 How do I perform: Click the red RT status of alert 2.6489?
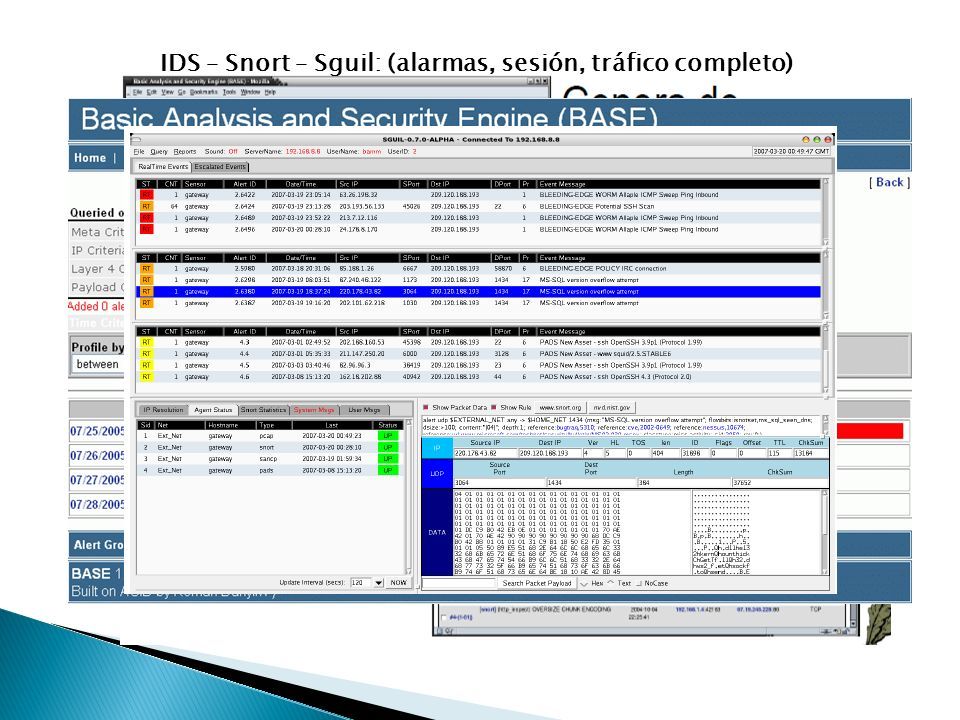tap(146, 218)
